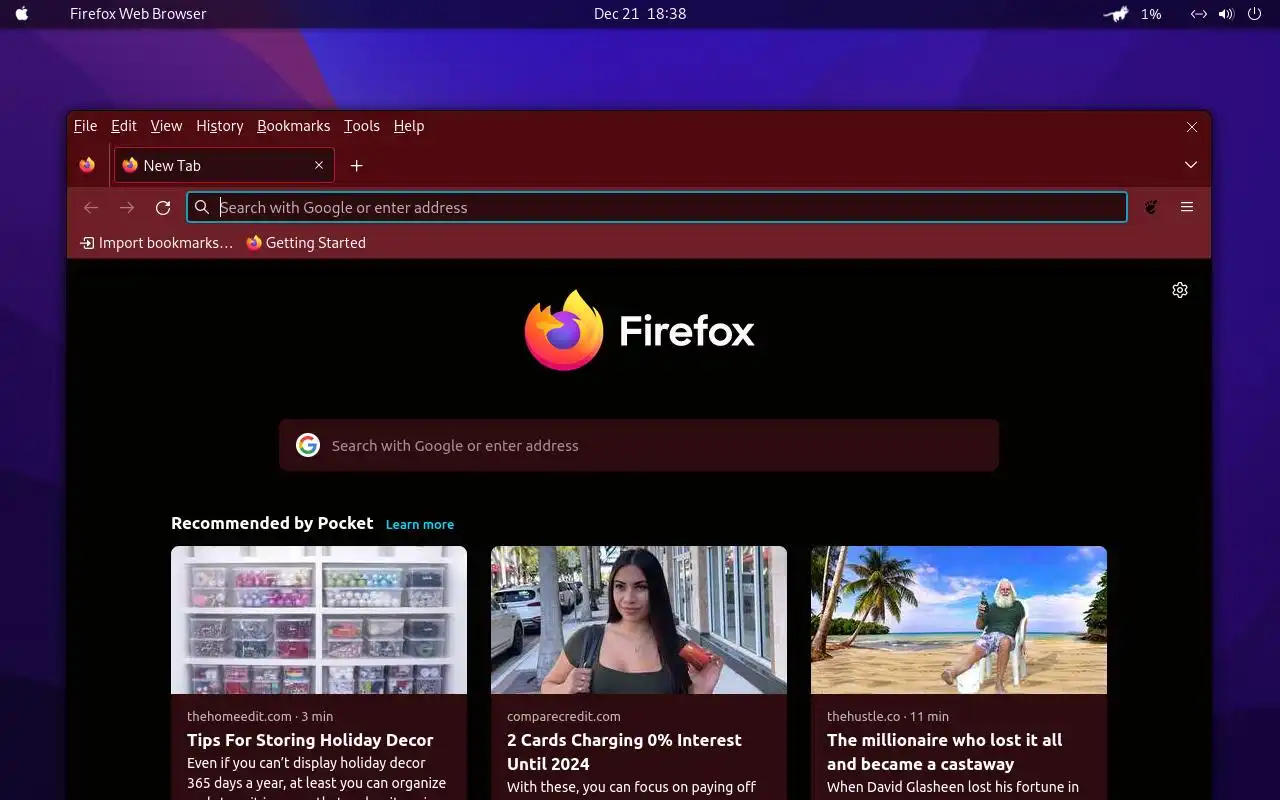Open the View menu

point(166,126)
